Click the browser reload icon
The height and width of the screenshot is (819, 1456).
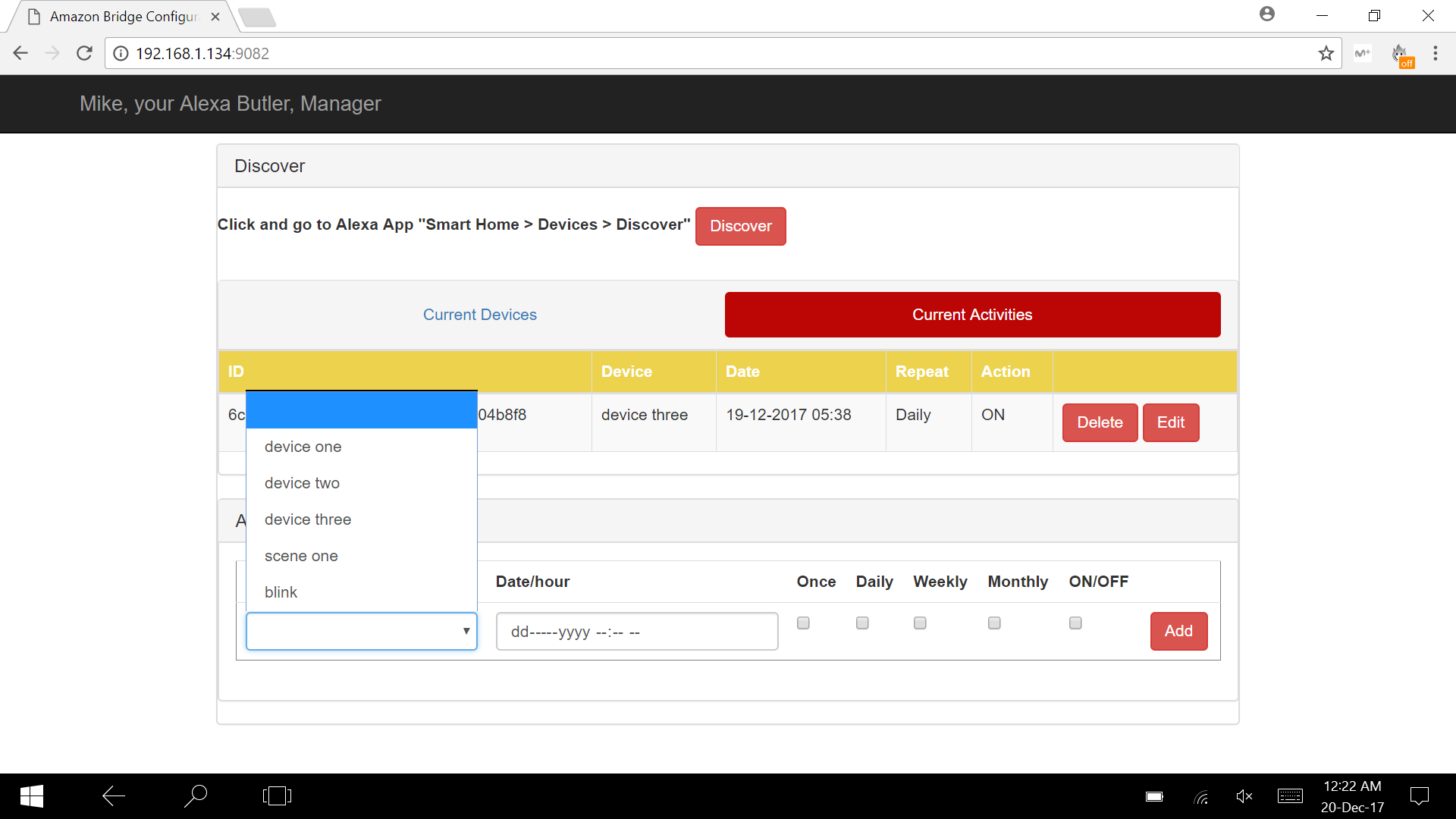click(84, 53)
